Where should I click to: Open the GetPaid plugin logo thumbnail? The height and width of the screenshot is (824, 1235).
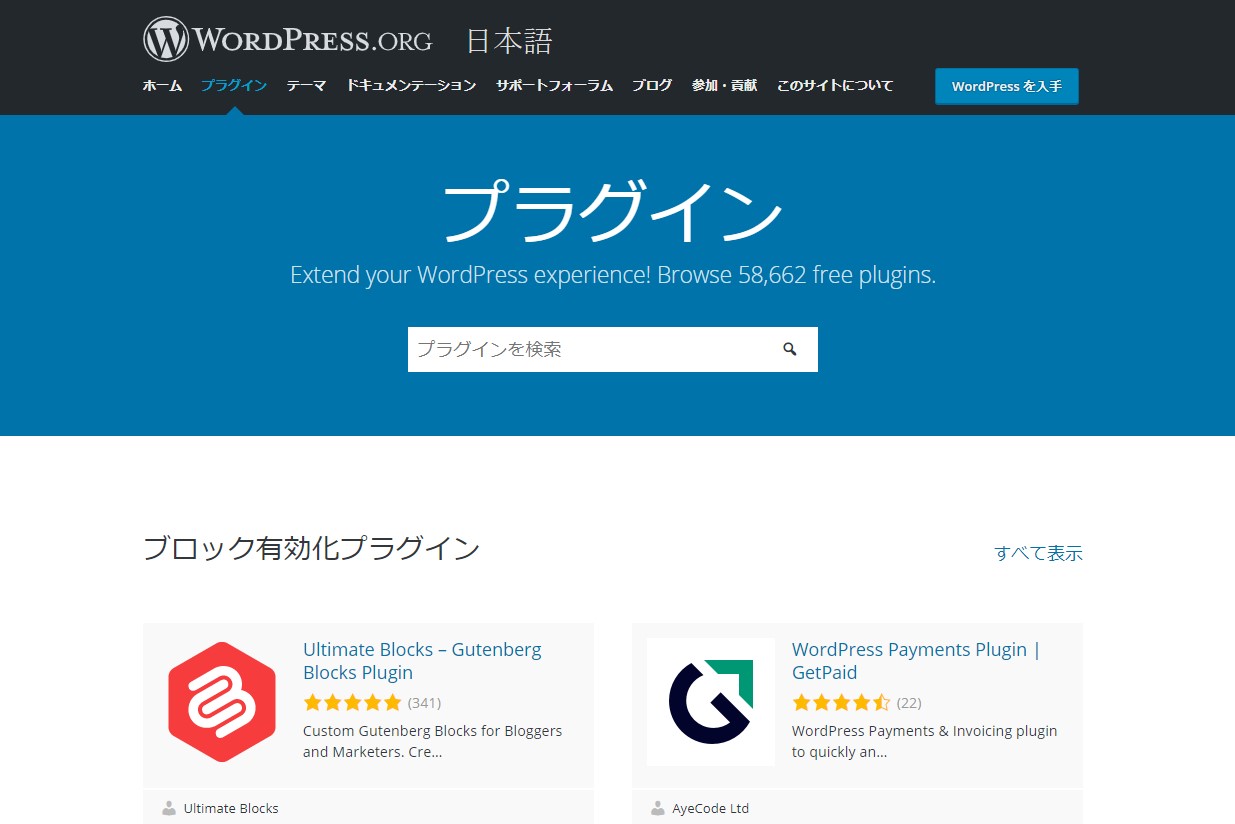click(x=711, y=702)
